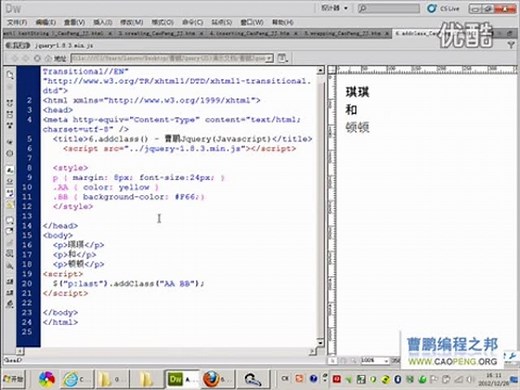Open the 100% zoom level dropdown
Viewport: 520px width, 390px height.
[375, 360]
